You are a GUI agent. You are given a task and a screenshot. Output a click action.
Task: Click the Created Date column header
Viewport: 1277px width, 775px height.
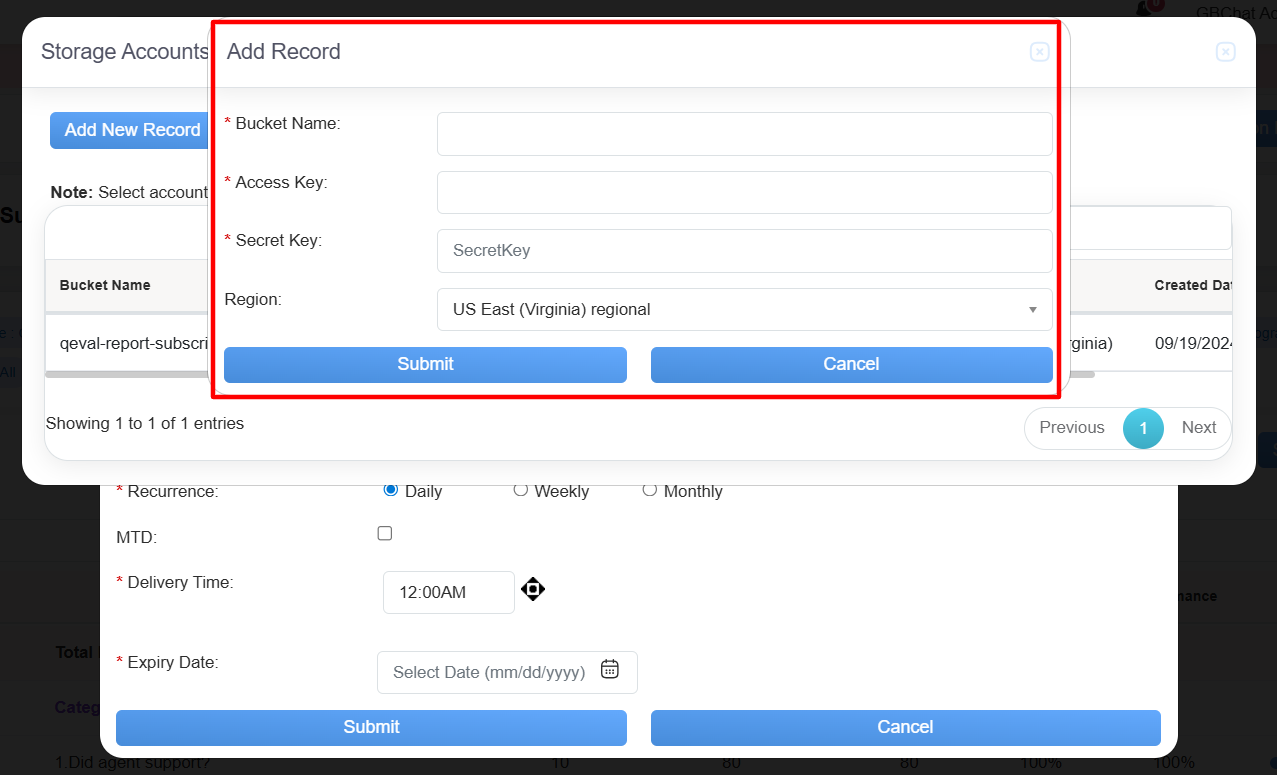pos(1193,285)
